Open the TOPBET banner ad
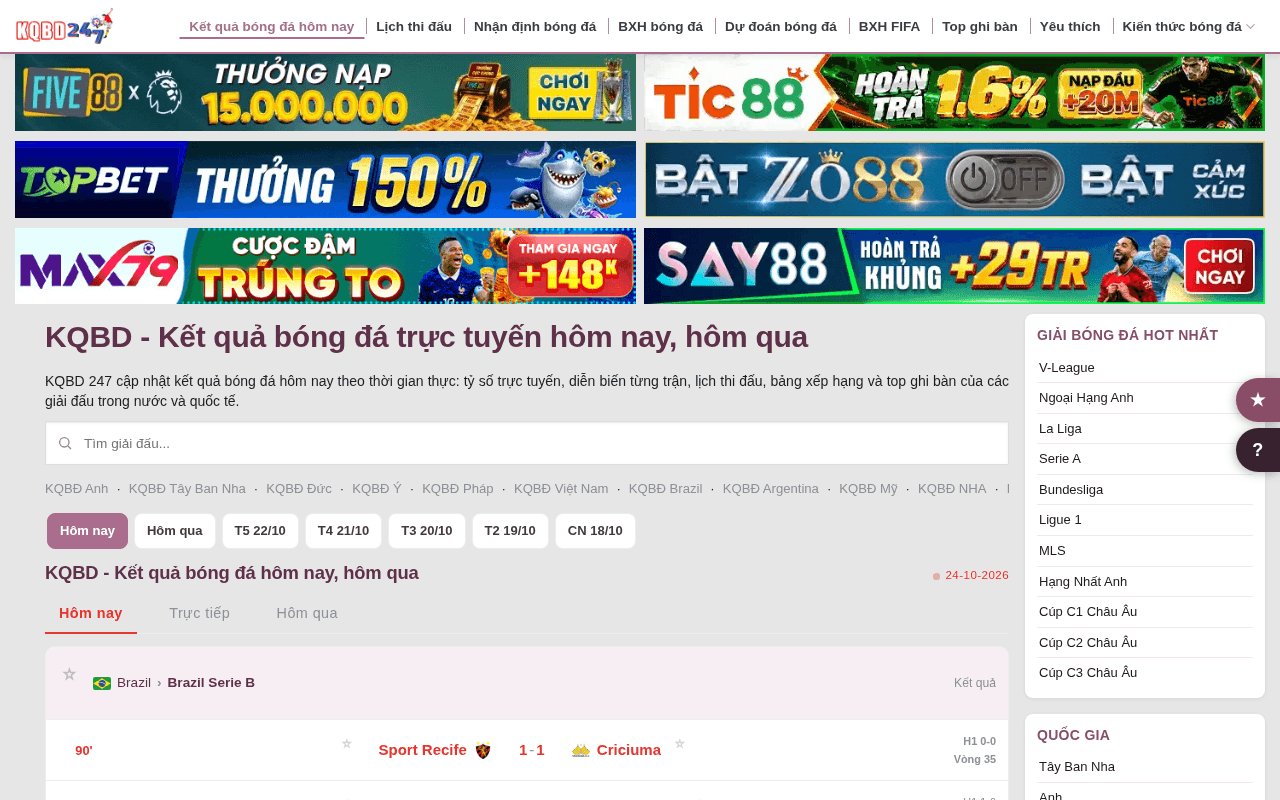This screenshot has width=1280, height=800. coord(325,179)
